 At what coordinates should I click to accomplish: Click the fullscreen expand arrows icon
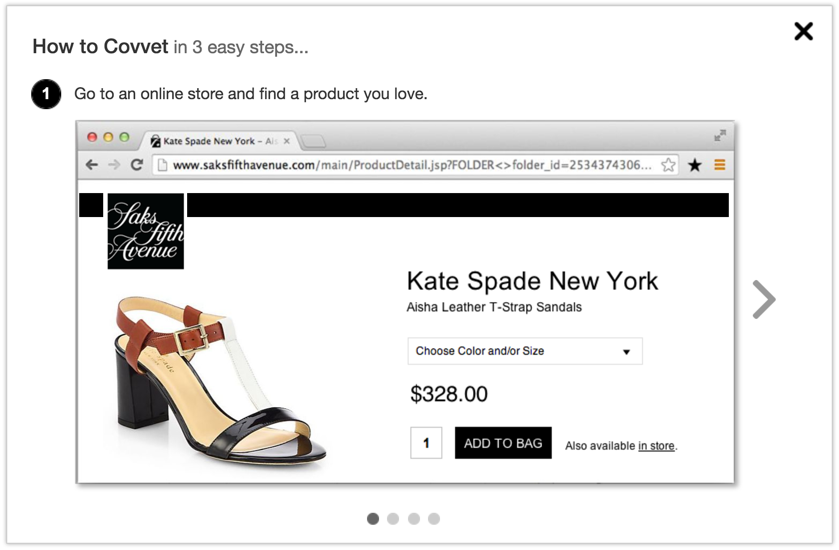click(x=720, y=135)
